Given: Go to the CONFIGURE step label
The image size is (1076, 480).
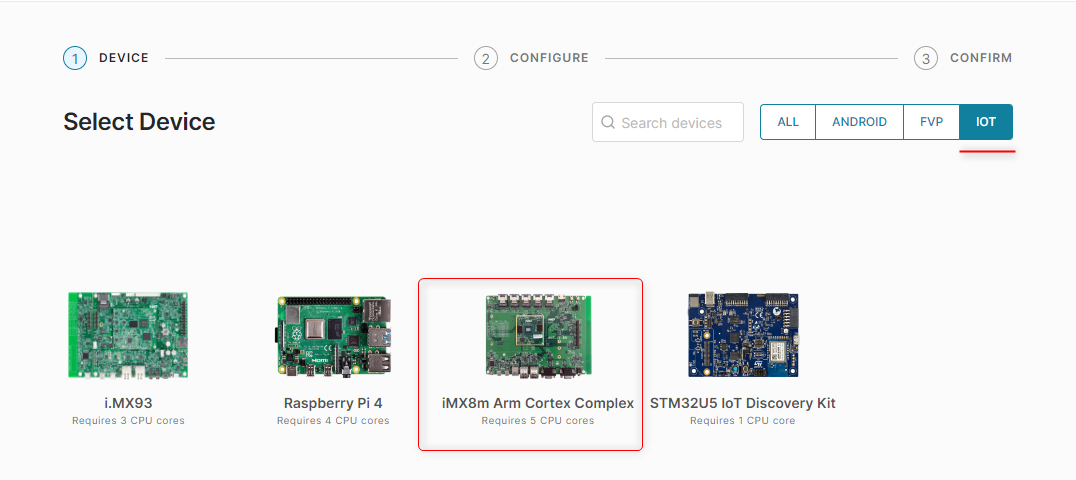Looking at the screenshot, I should click(x=549, y=58).
